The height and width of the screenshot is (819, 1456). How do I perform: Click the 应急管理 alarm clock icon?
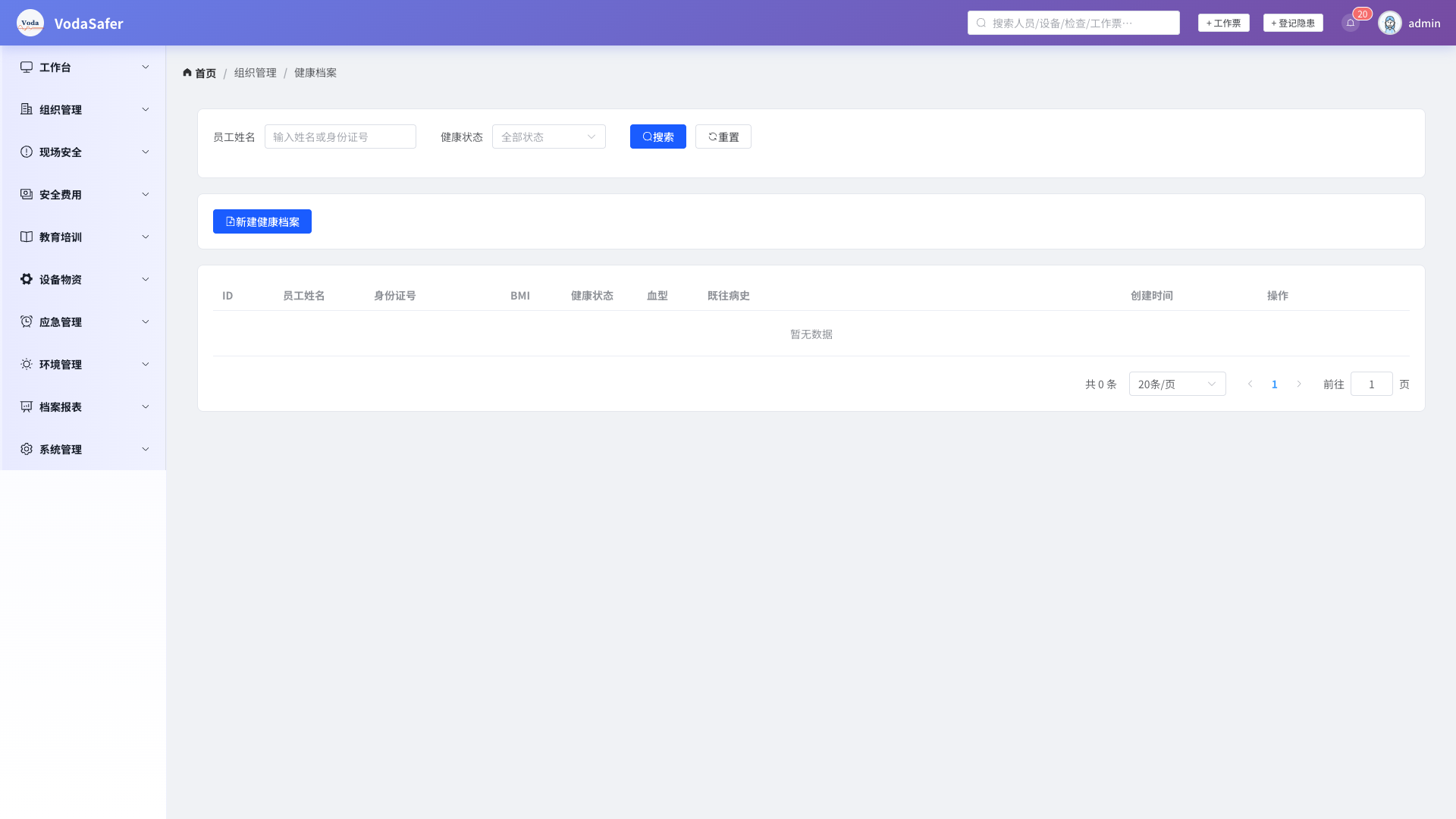coord(27,322)
